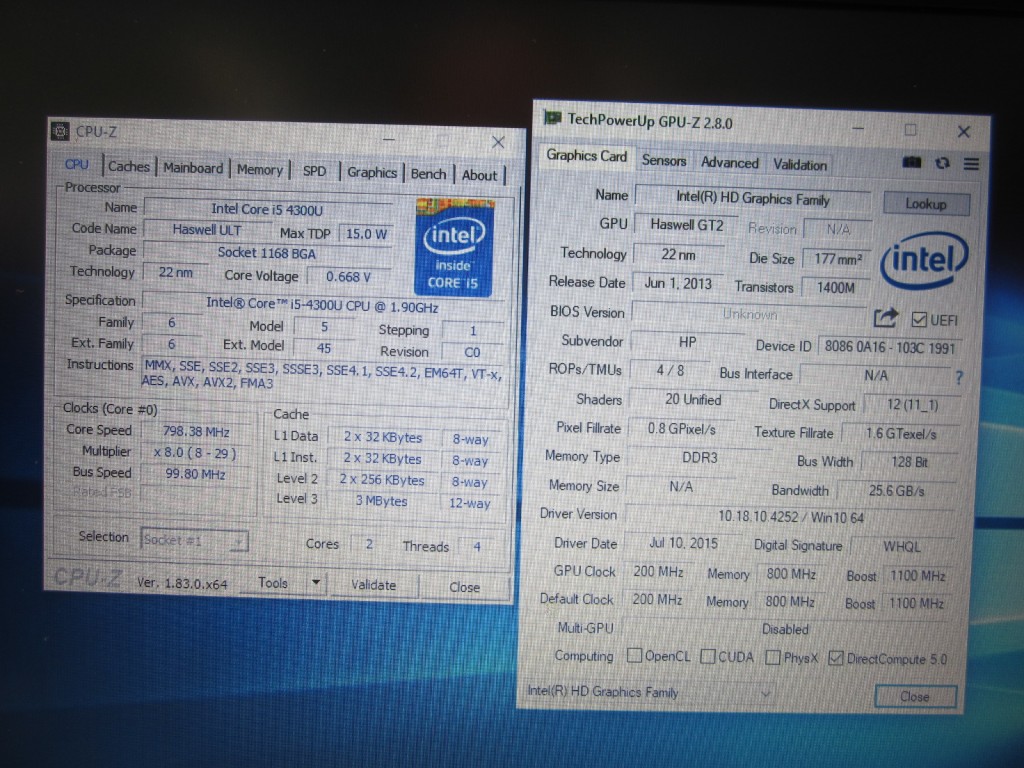This screenshot has width=1024, height=768.
Task: Click the Level 2 cache value 2 x 256 KBytes
Action: 381,480
